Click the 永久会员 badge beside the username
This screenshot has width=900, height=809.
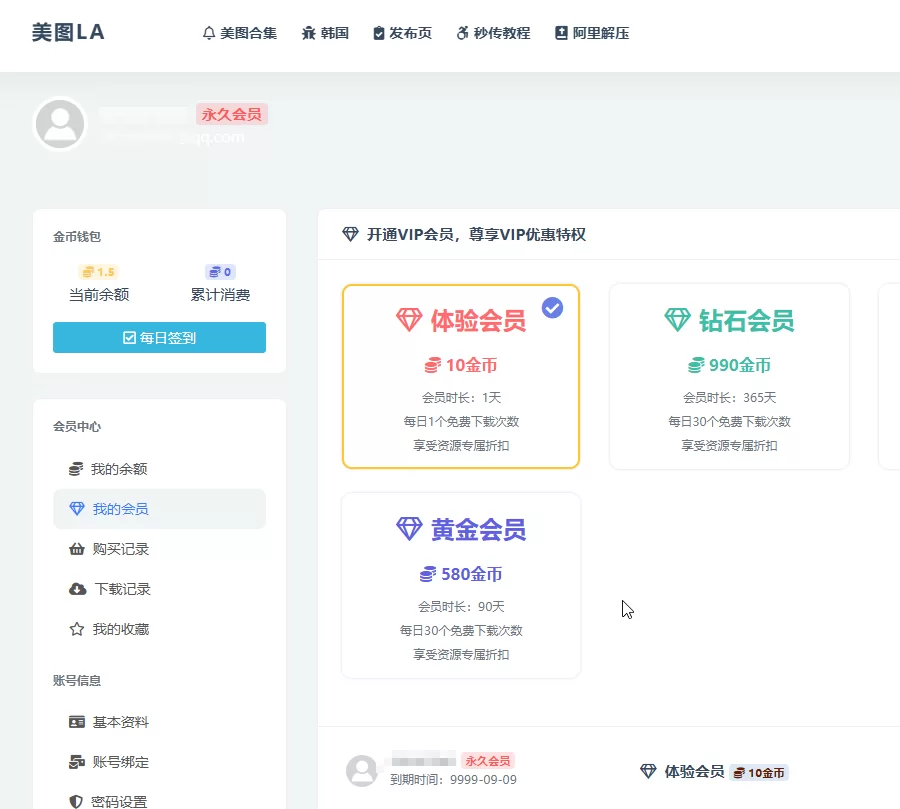click(232, 114)
